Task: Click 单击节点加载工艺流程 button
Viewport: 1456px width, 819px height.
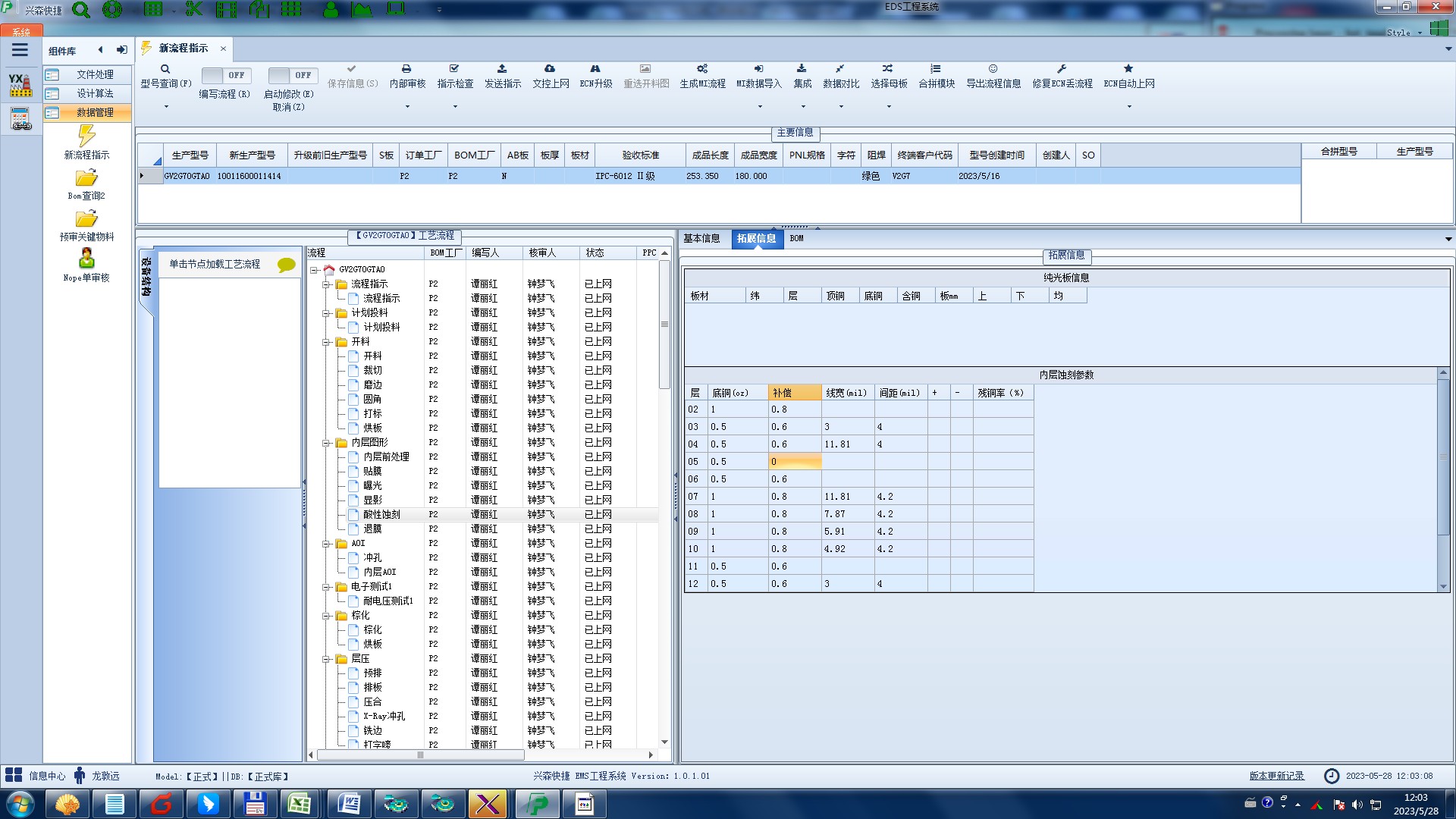Action: 215,264
